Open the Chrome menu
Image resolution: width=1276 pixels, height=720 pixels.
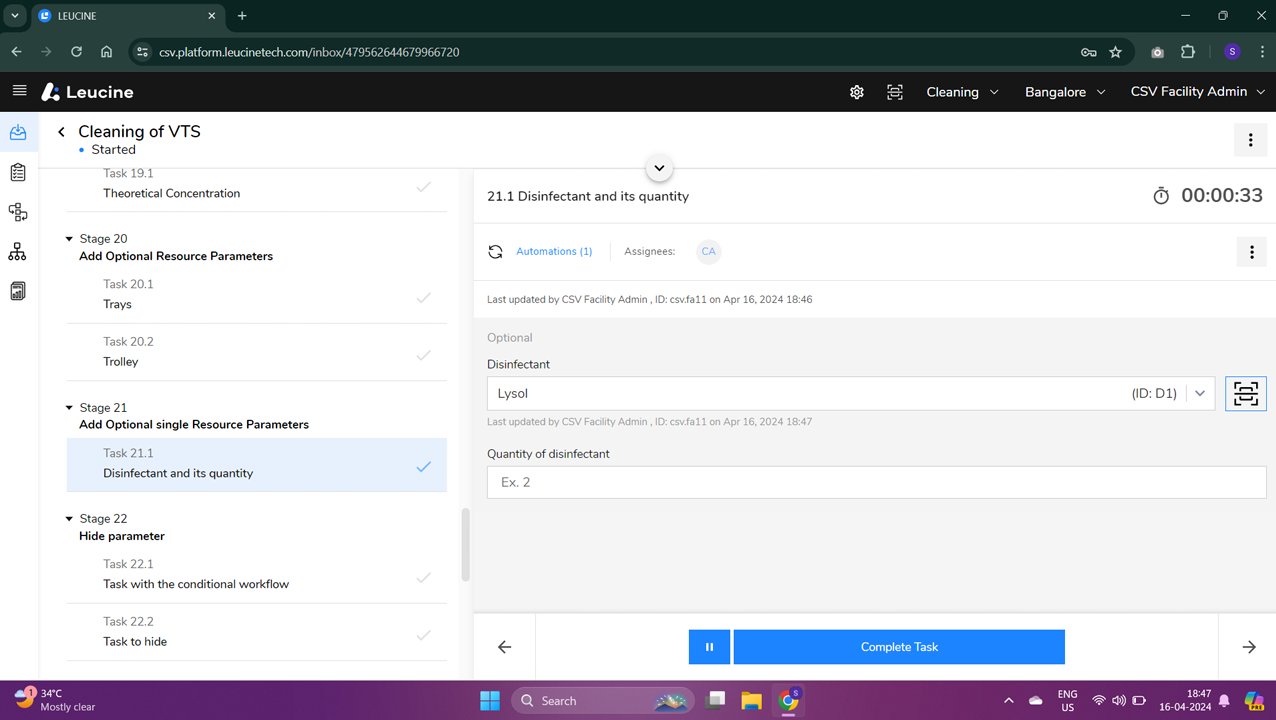point(1262,52)
